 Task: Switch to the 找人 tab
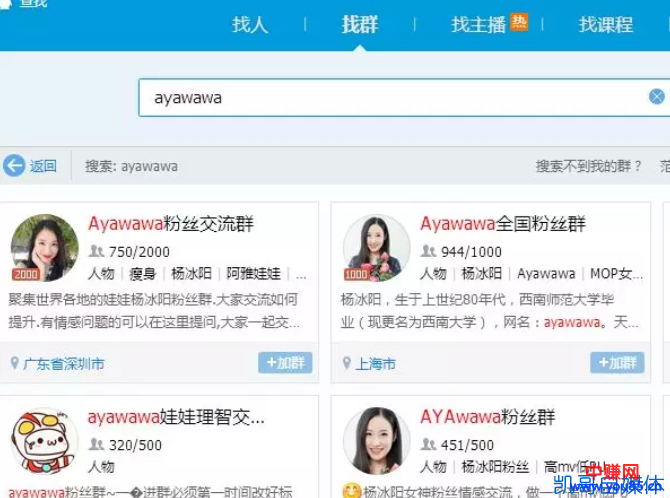pyautogui.click(x=250, y=25)
